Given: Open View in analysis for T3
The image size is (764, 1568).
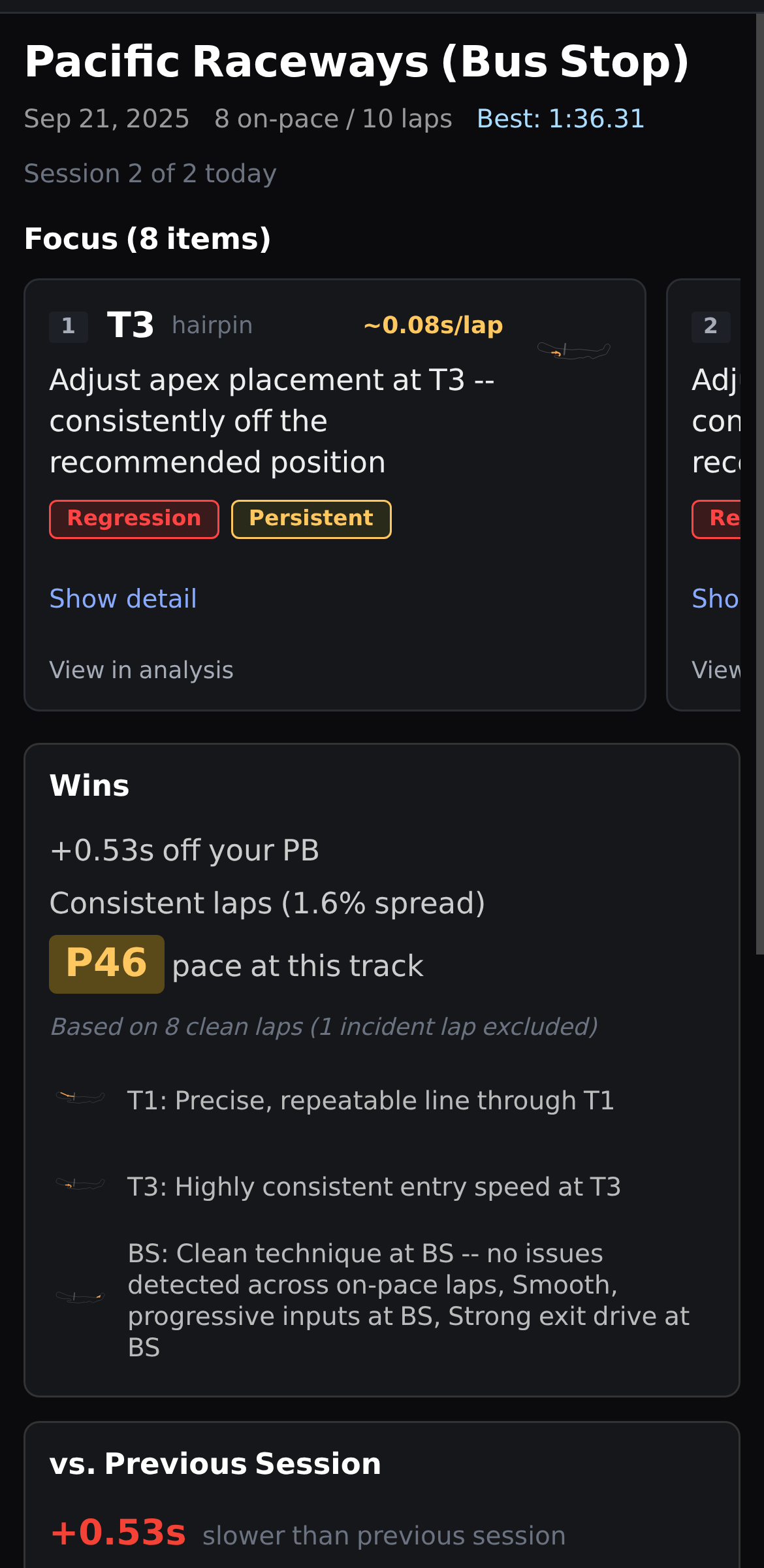Looking at the screenshot, I should [142, 669].
